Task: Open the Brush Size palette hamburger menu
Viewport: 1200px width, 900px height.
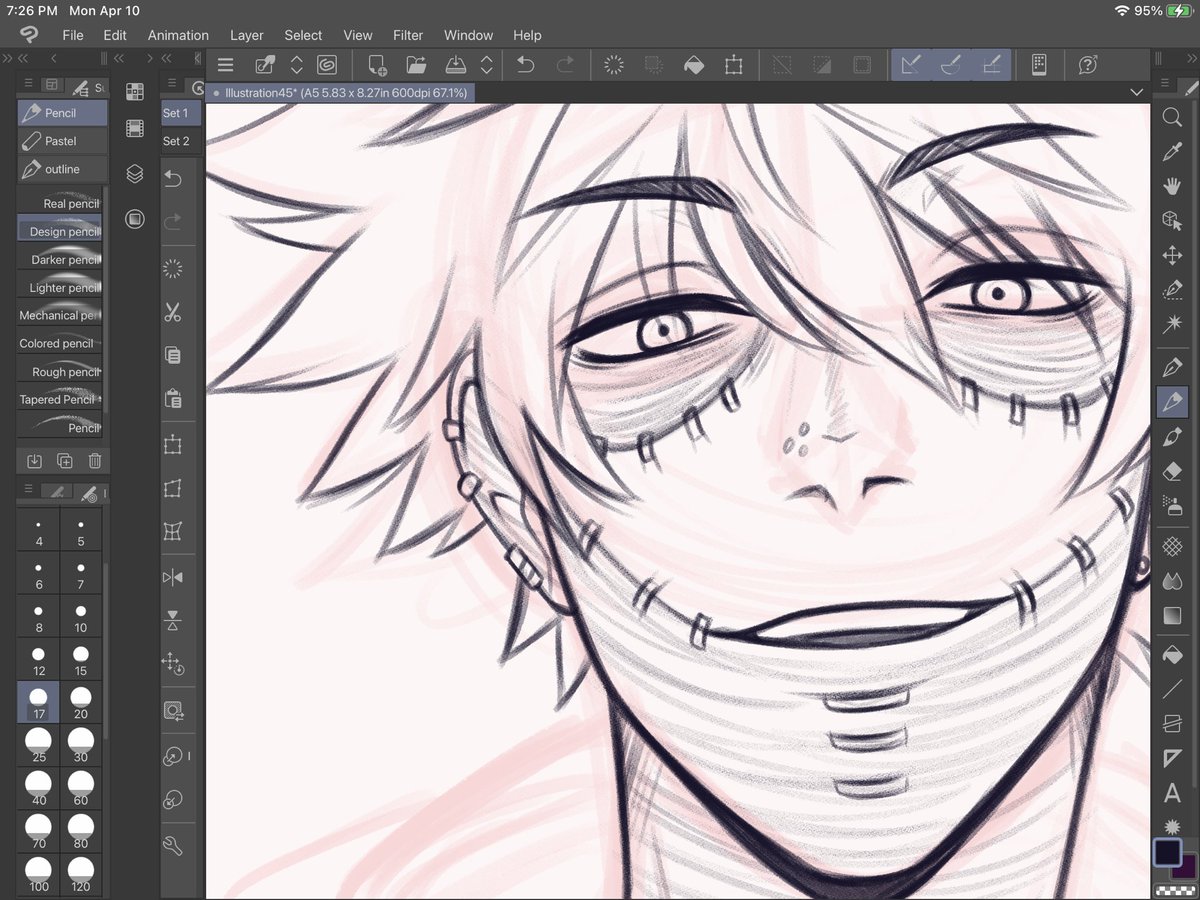Action: pos(28,490)
